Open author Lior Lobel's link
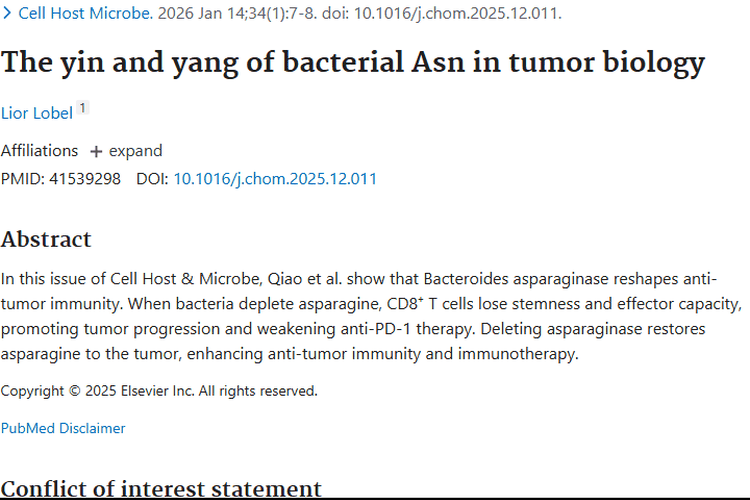The image size is (750, 500). [37, 113]
